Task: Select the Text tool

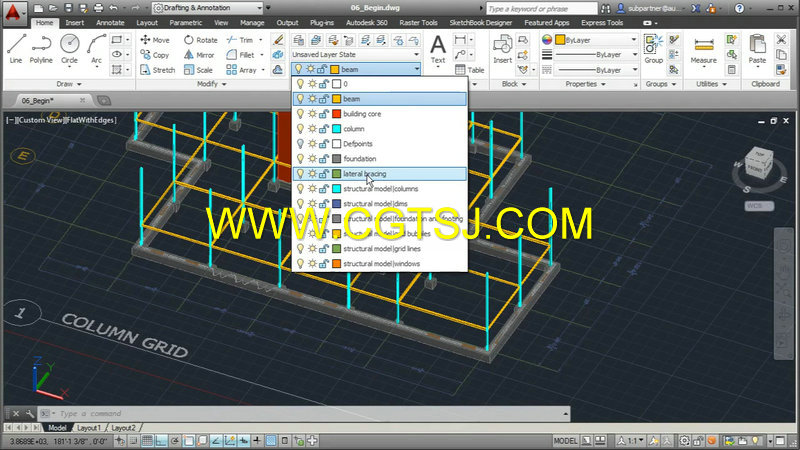Action: point(438,49)
